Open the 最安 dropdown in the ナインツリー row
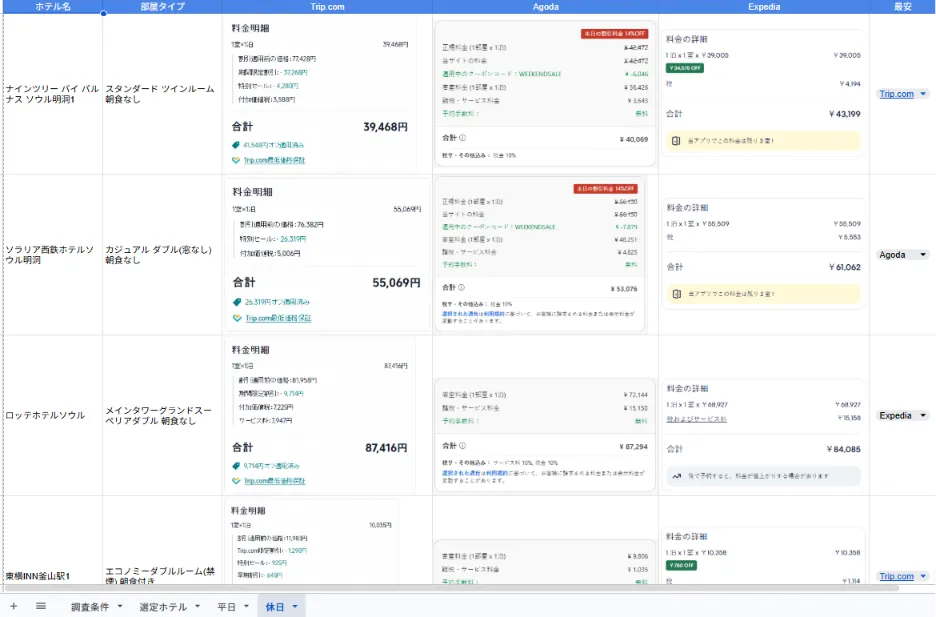Image resolution: width=936 pixels, height=617 pixels. click(923, 94)
